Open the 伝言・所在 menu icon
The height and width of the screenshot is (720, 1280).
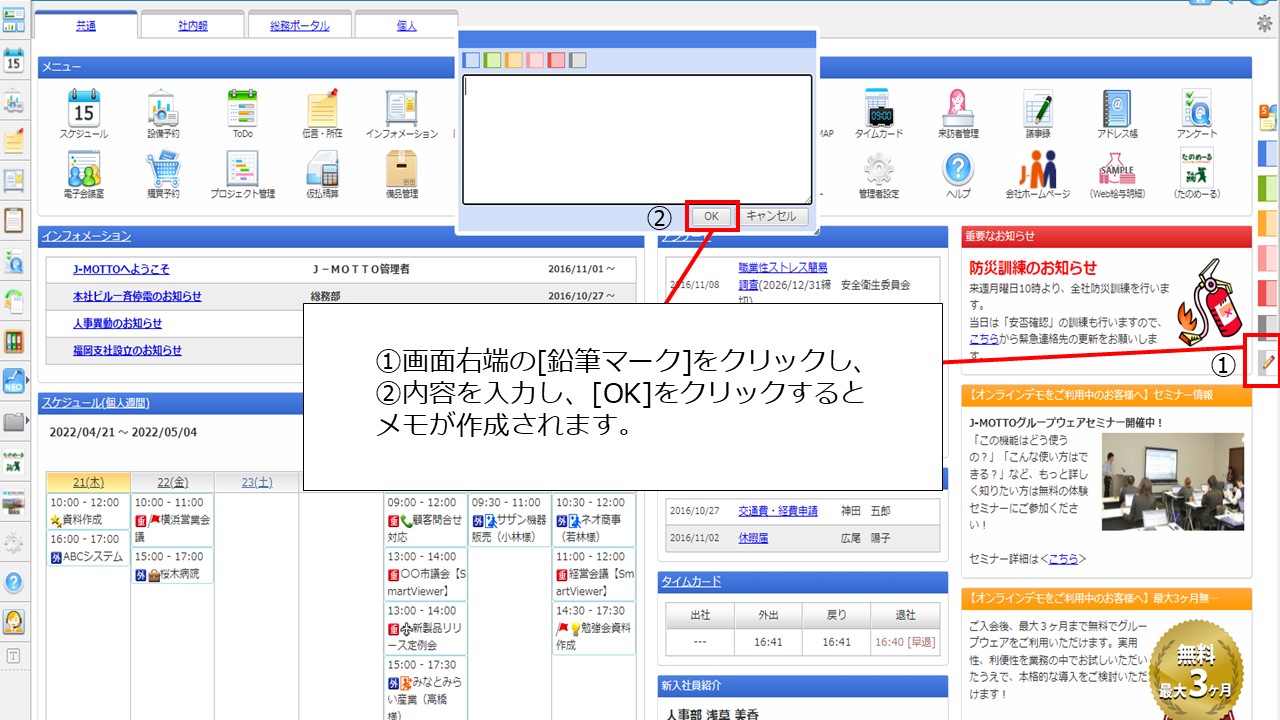coord(322,107)
